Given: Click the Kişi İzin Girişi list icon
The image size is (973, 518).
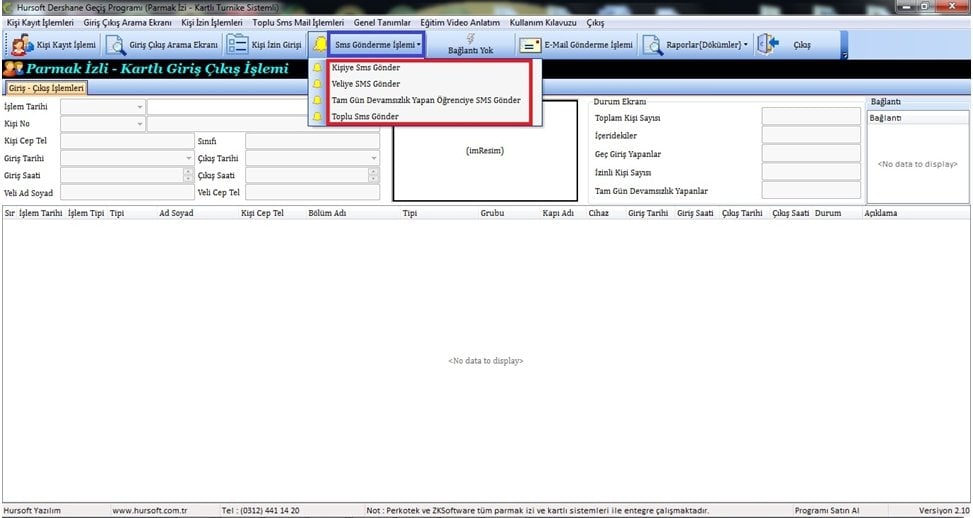Looking at the screenshot, I should 237,45.
